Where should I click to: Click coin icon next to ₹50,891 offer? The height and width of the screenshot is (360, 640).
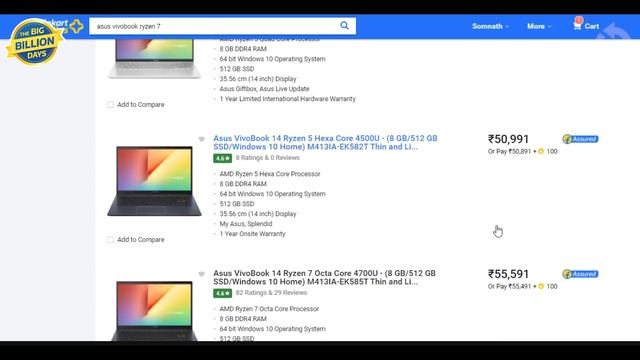pos(541,151)
